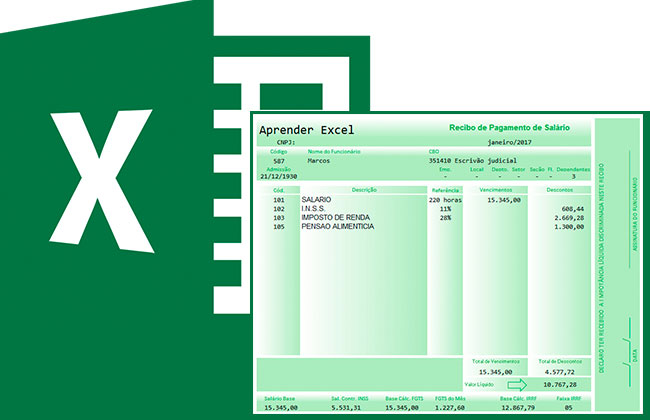This screenshot has height=420, width=650.
Task: Select the '1.227,60' FGTS value
Action: 450,408
